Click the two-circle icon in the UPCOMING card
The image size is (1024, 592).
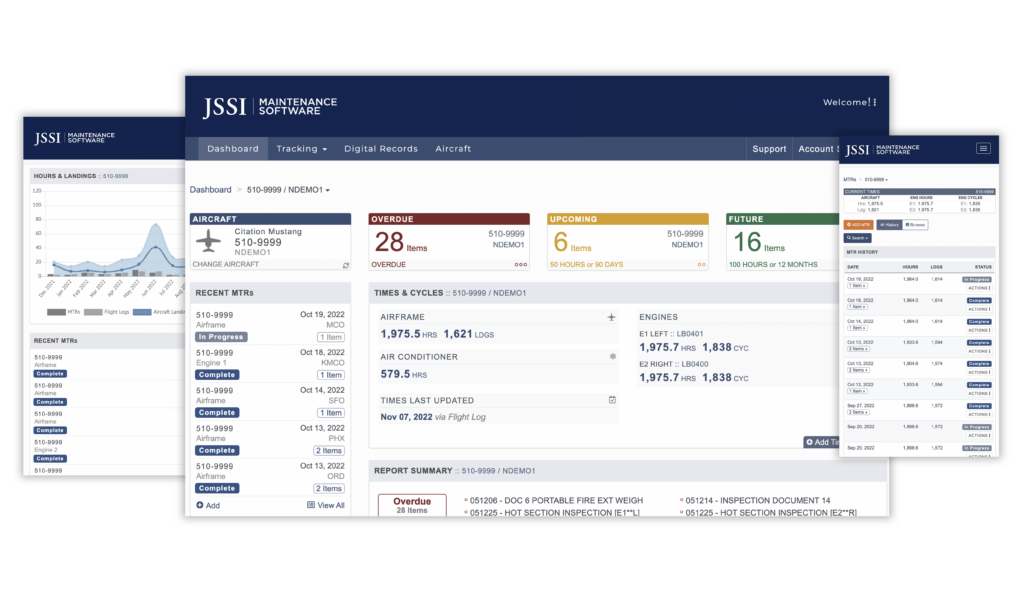tap(701, 265)
